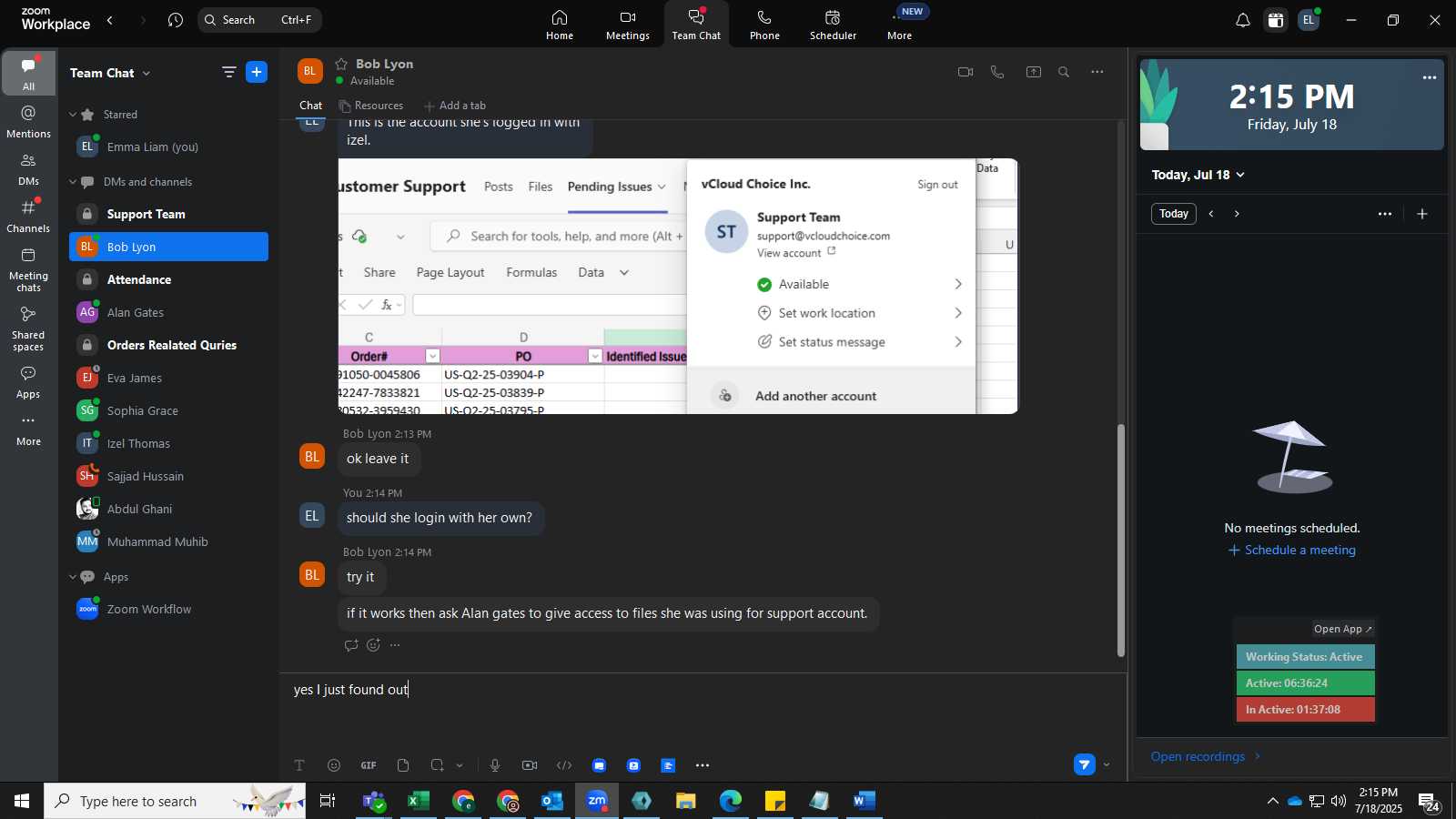Go to previous day in calendar
This screenshot has height=819, width=1456.
[x=1211, y=214]
